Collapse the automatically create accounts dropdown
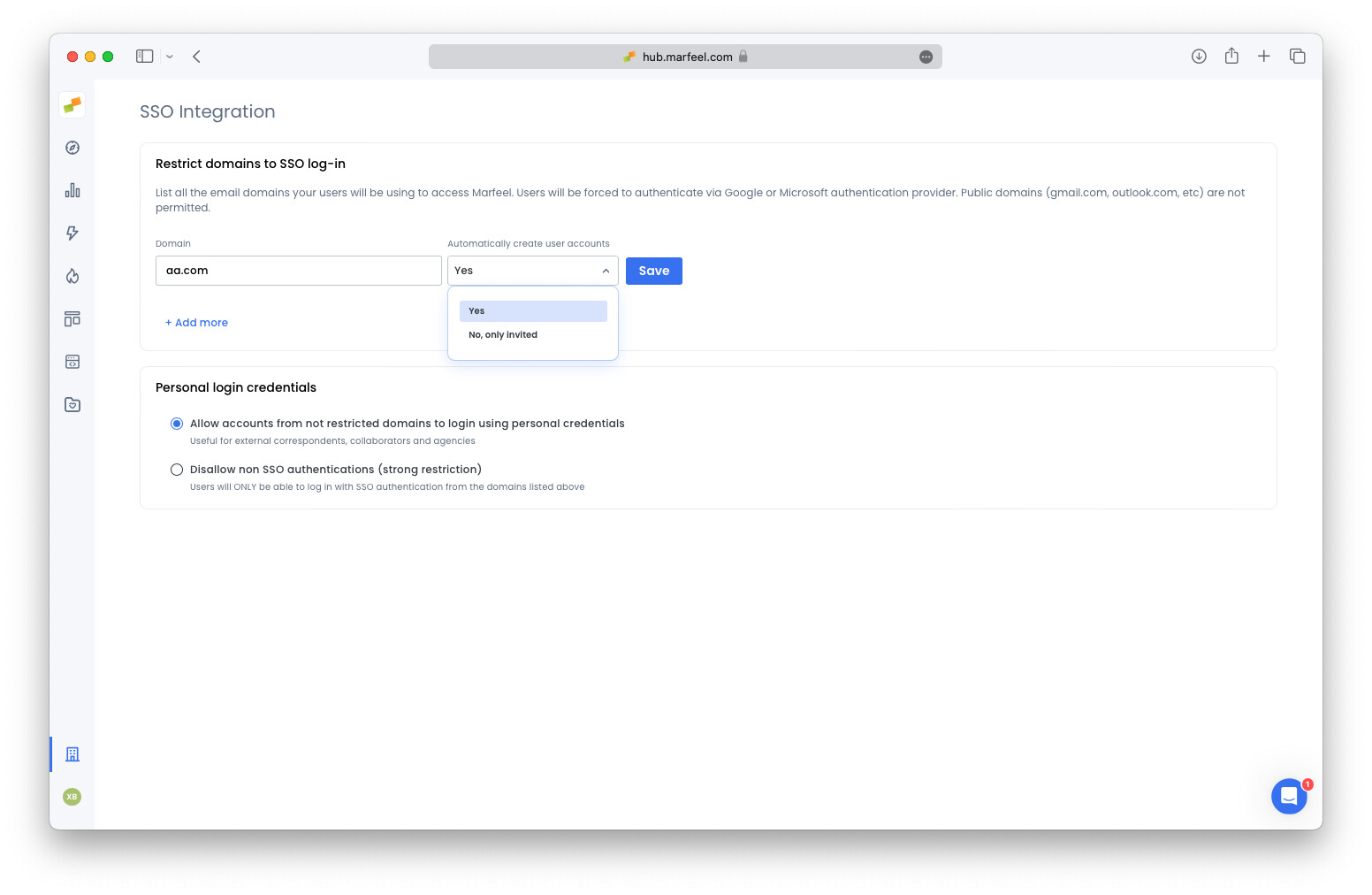The image size is (1372, 895). (606, 271)
